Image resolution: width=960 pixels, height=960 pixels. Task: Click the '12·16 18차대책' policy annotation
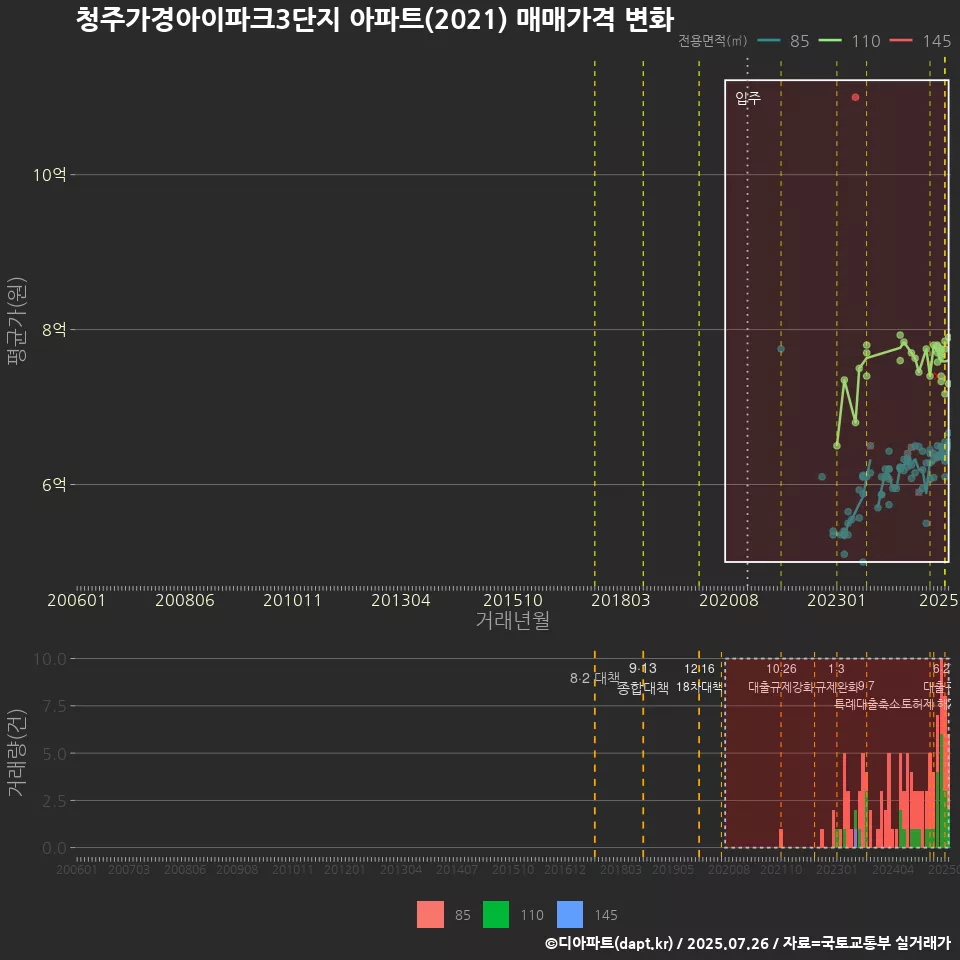(x=699, y=678)
